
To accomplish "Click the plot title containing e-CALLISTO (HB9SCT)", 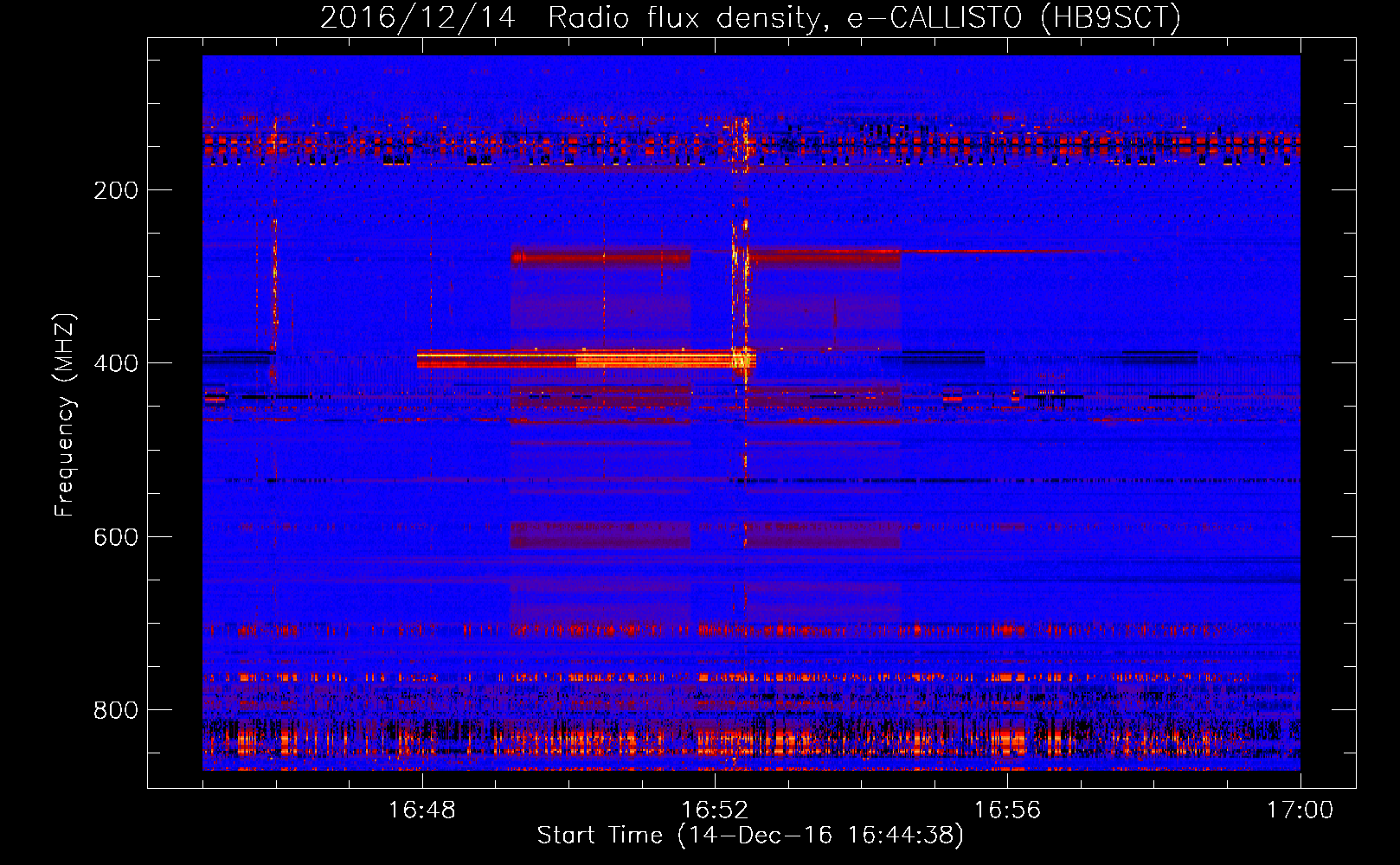I will [750, 17].
